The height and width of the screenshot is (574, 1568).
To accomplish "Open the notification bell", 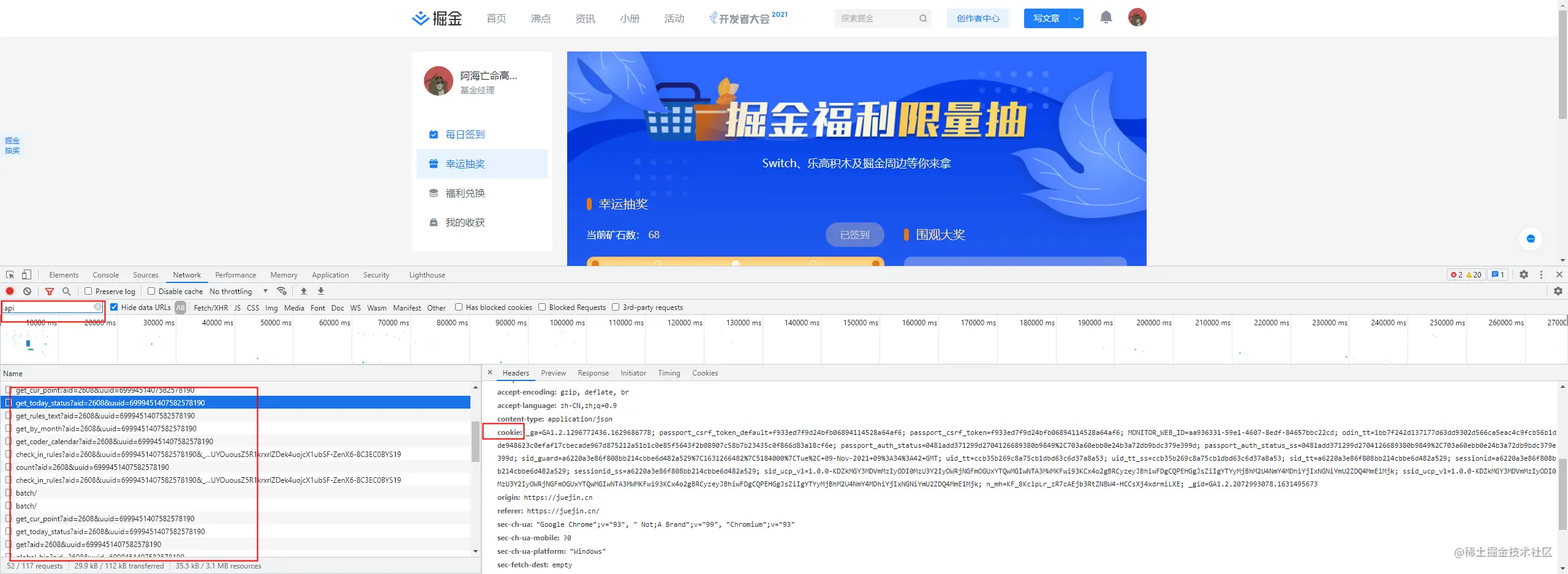I will pos(1106,17).
